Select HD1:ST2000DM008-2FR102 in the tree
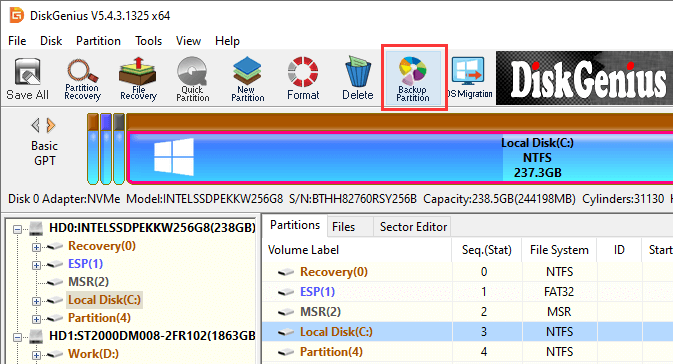This screenshot has width=673, height=364. pyautogui.click(x=152, y=336)
